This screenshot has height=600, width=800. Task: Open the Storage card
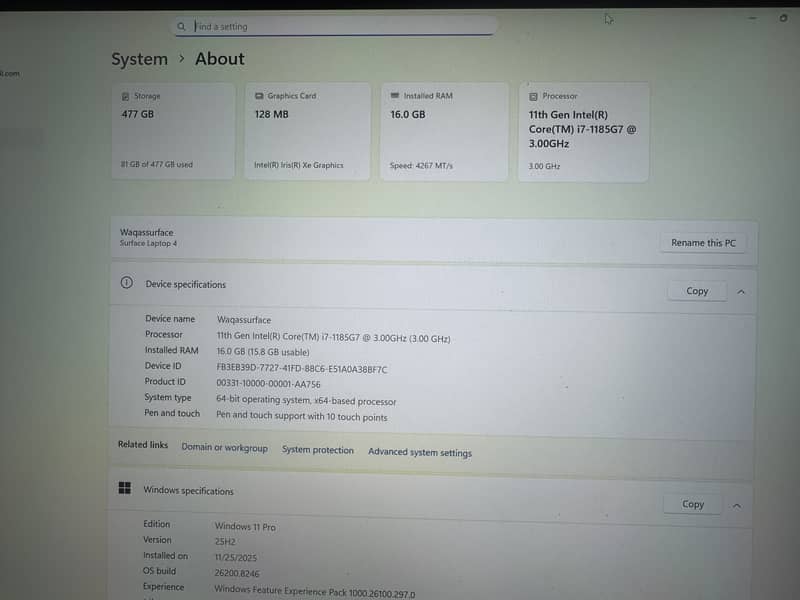[173, 131]
